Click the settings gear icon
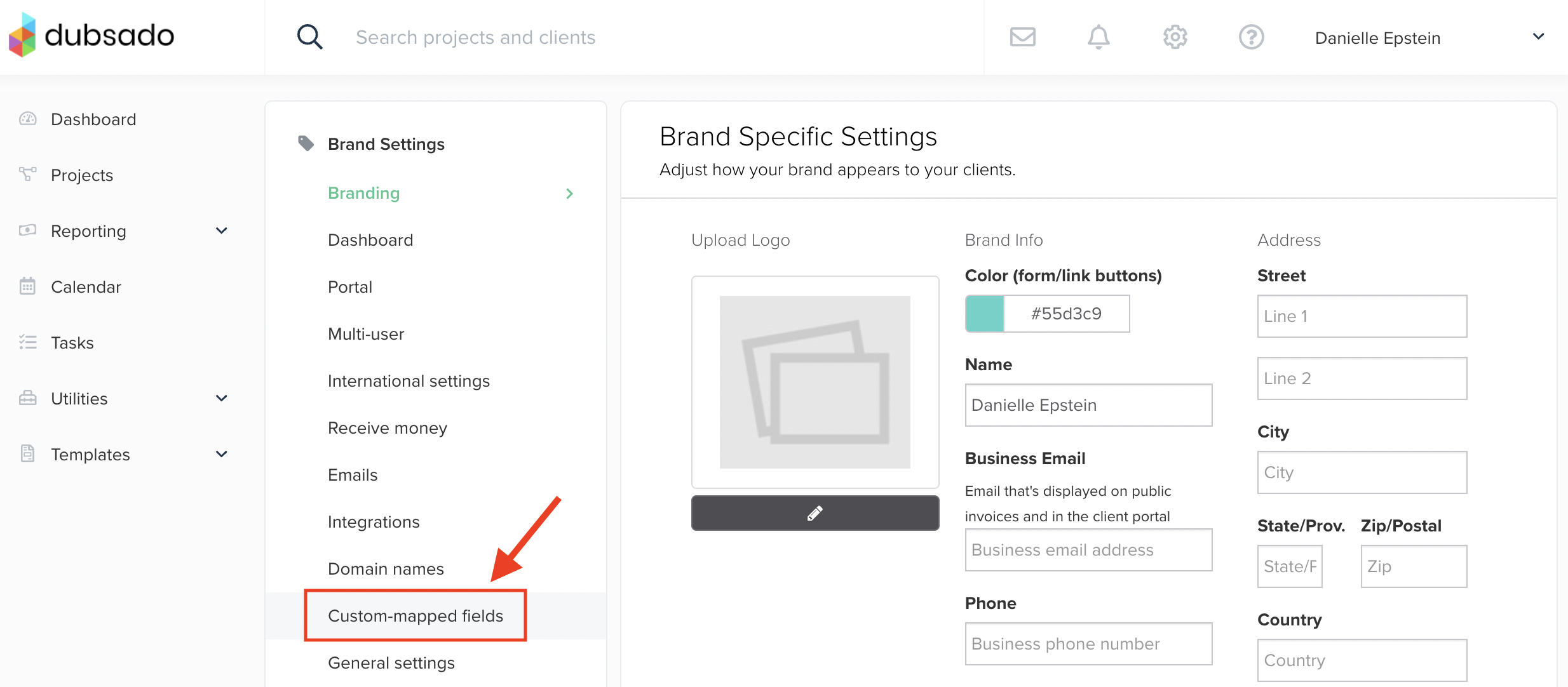Image resolution: width=1568 pixels, height=687 pixels. (x=1175, y=37)
